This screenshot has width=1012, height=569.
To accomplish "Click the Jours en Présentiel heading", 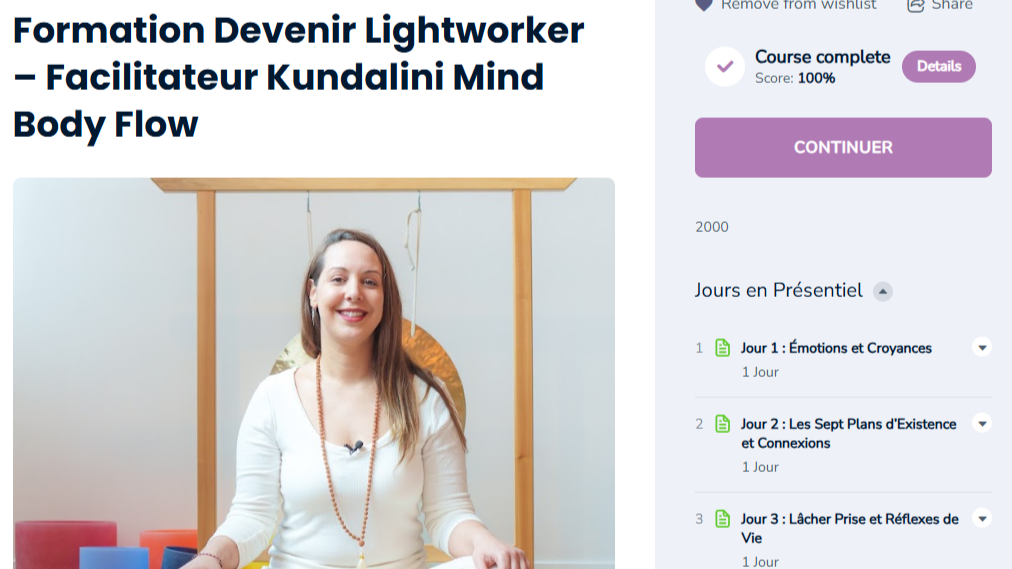I will point(778,290).
